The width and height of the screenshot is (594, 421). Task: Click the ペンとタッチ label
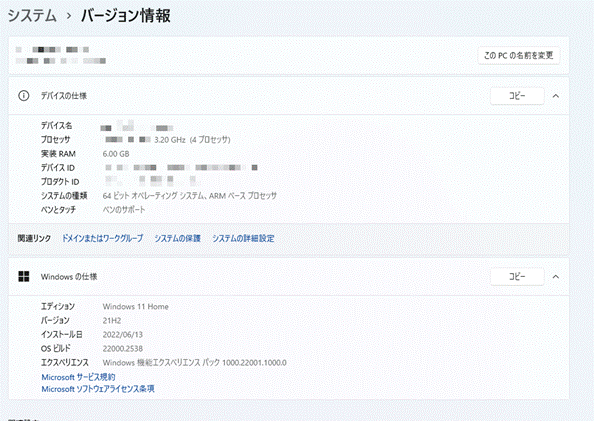pos(58,210)
